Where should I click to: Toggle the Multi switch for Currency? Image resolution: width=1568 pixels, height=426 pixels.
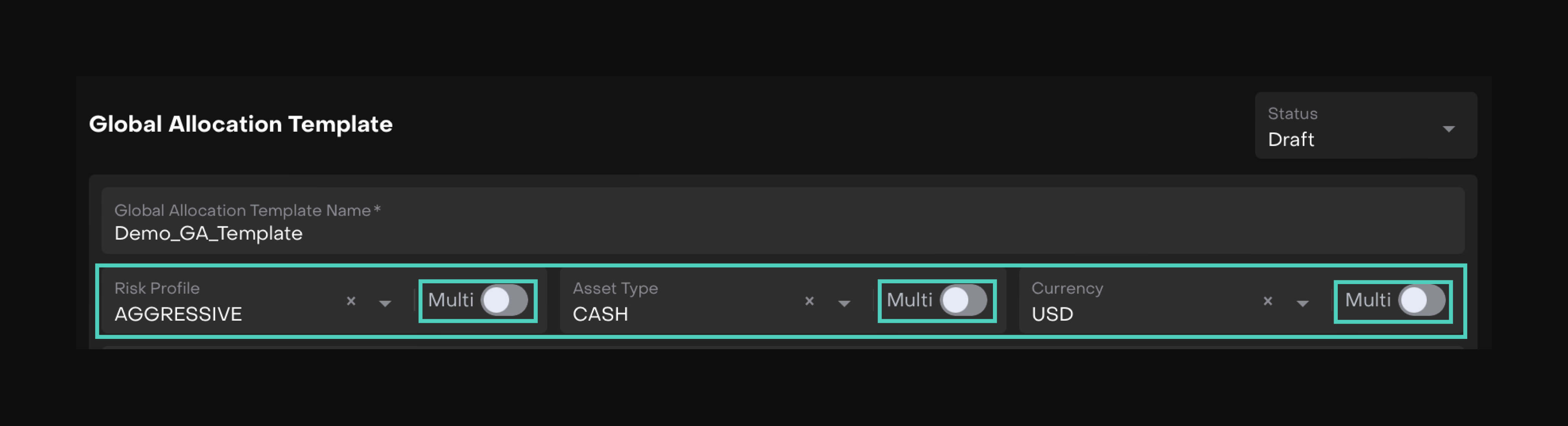1421,300
